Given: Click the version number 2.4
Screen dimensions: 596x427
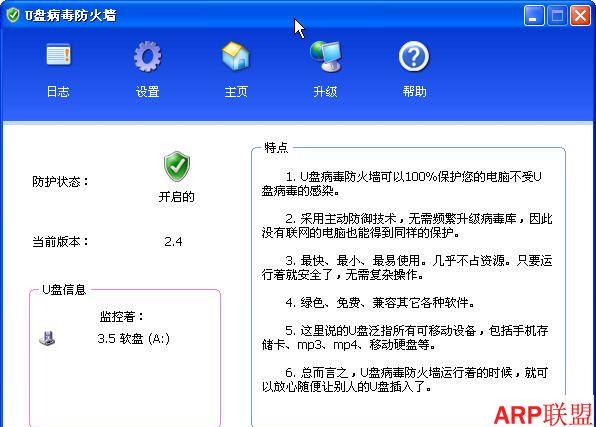Looking at the screenshot, I should pos(173,241).
